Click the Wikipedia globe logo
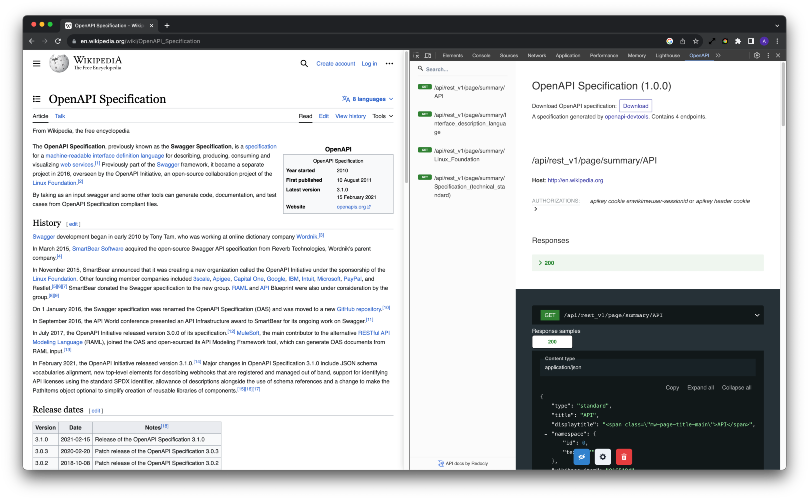Viewport: 809px width, 500px height. 58,63
